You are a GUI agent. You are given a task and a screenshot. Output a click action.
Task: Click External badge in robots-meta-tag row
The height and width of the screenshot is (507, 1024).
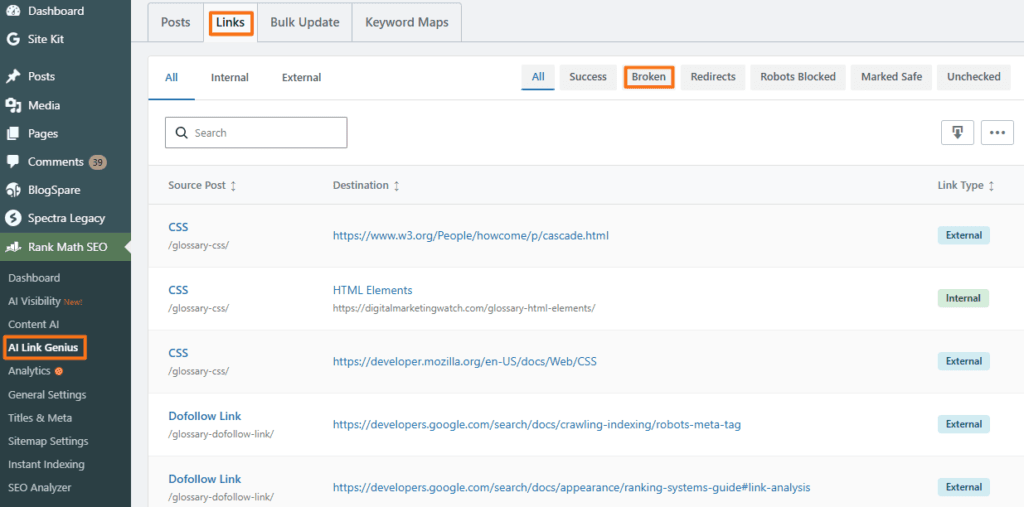tap(963, 424)
